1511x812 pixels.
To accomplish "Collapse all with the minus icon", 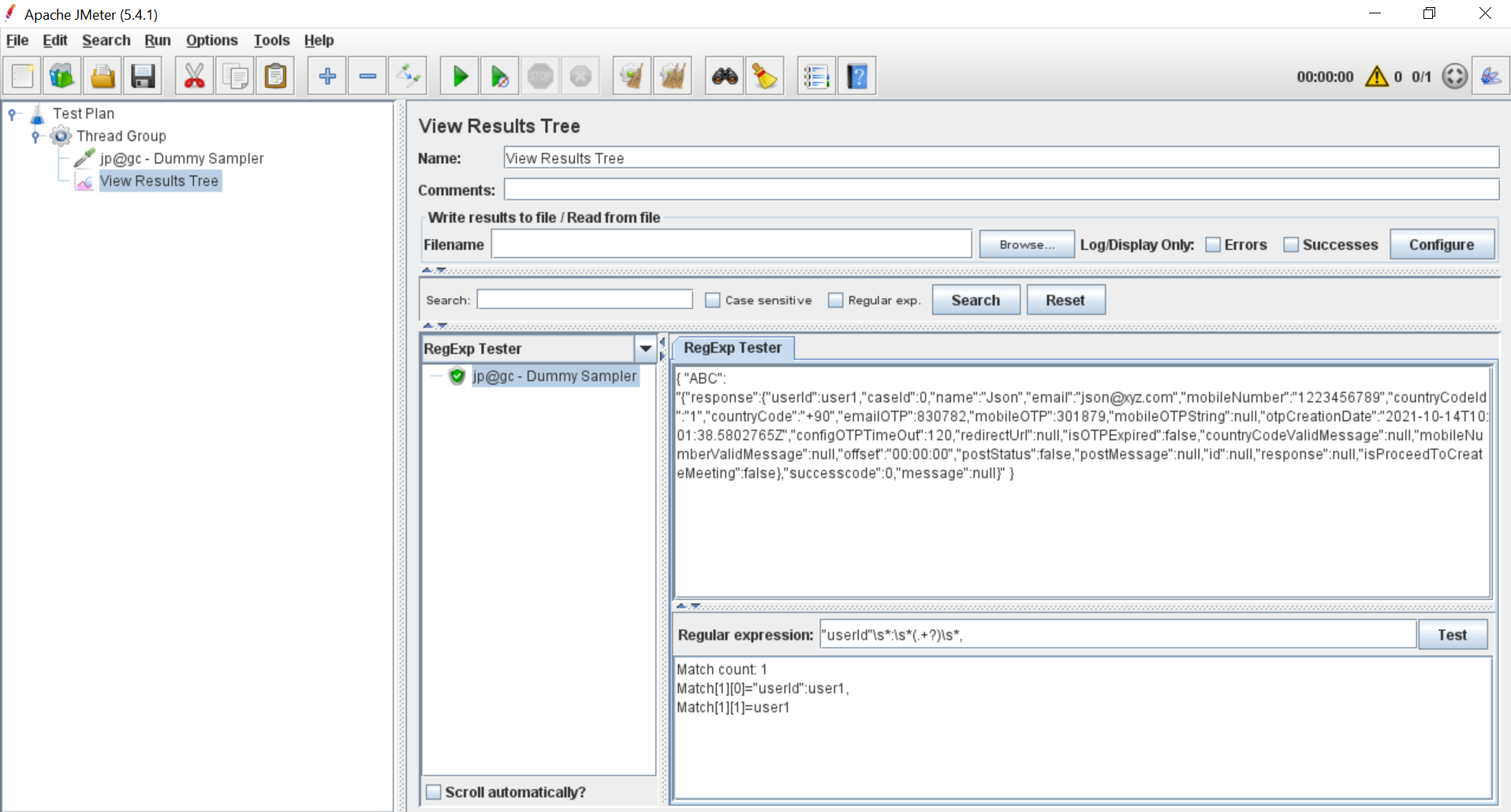I will [367, 76].
